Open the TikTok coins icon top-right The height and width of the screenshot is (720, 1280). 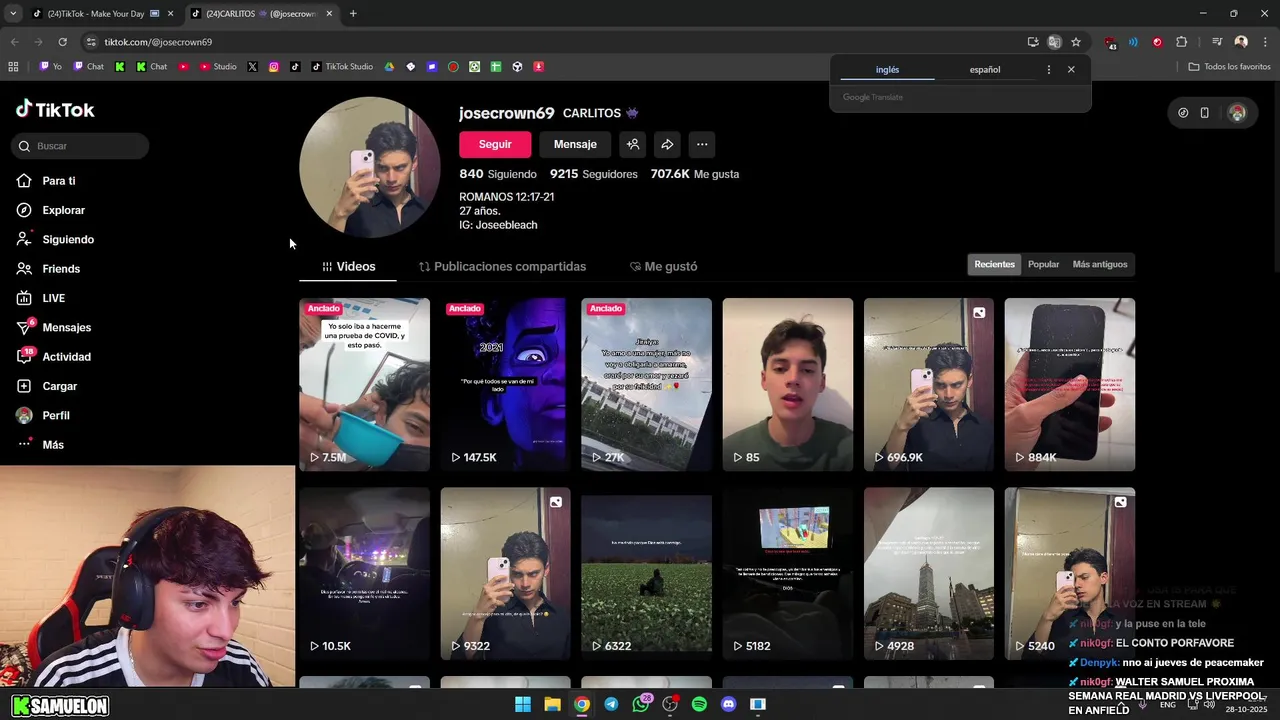[1183, 113]
